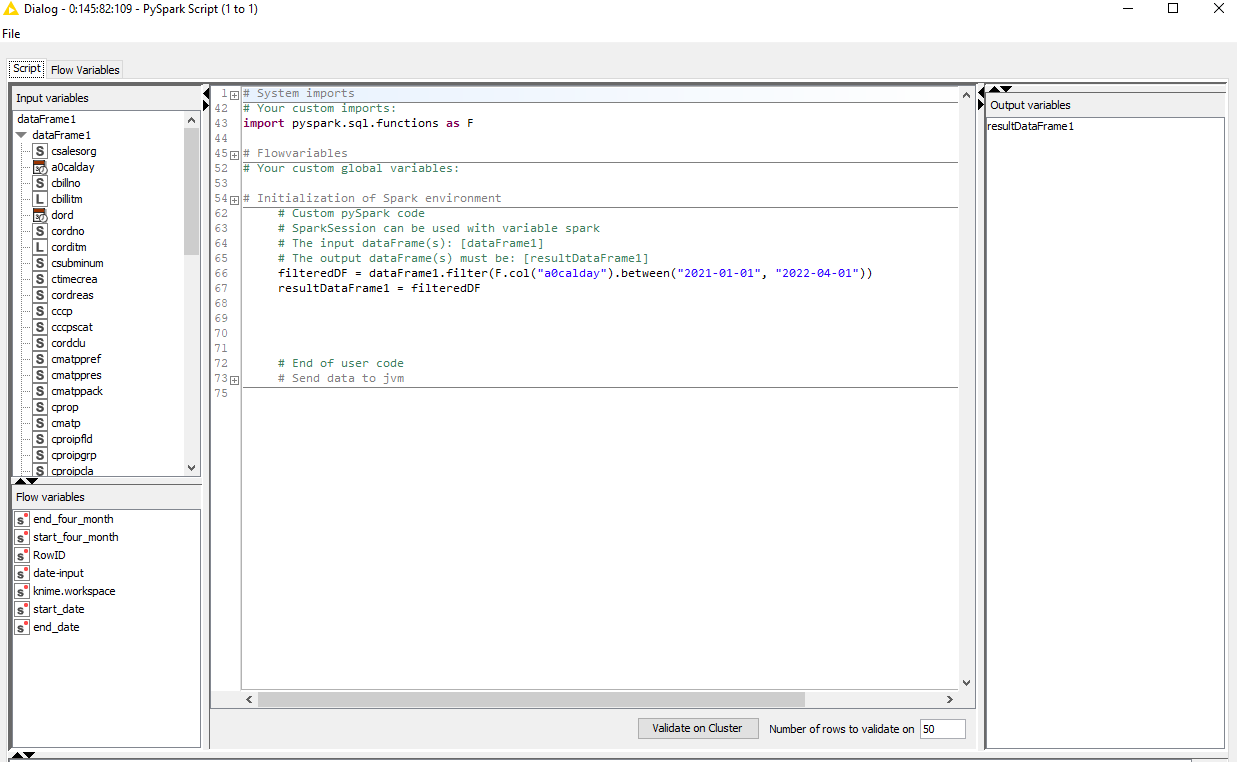The width and height of the screenshot is (1237, 762).
Task: Click the string icon next to ctimecrea
Action: (40, 279)
